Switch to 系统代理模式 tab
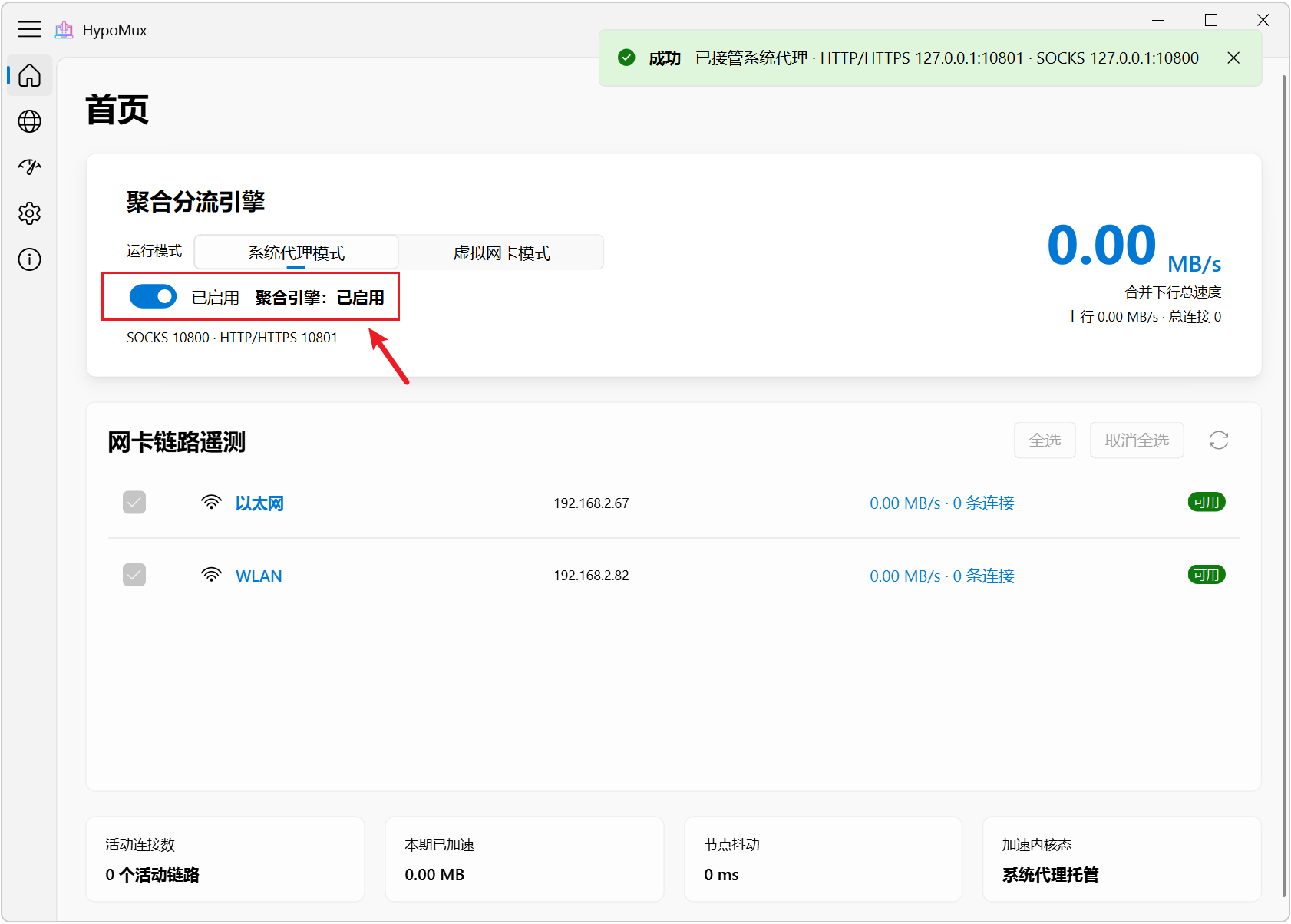1291x924 pixels. coord(296,252)
